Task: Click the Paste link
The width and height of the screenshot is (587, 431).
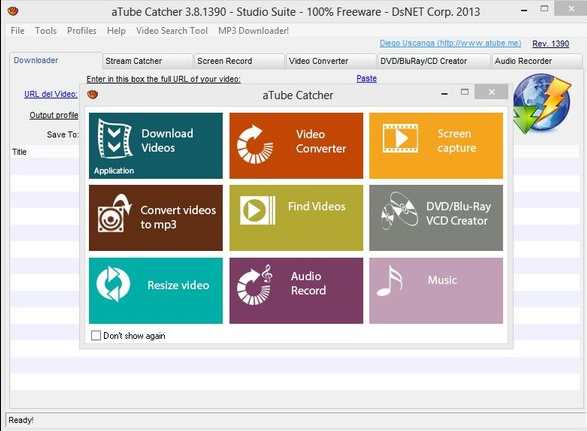Action: [367, 79]
